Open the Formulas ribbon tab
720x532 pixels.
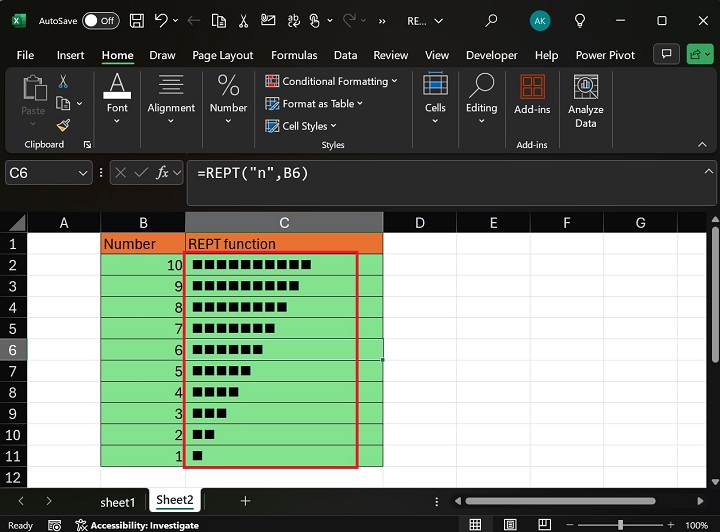(294, 55)
